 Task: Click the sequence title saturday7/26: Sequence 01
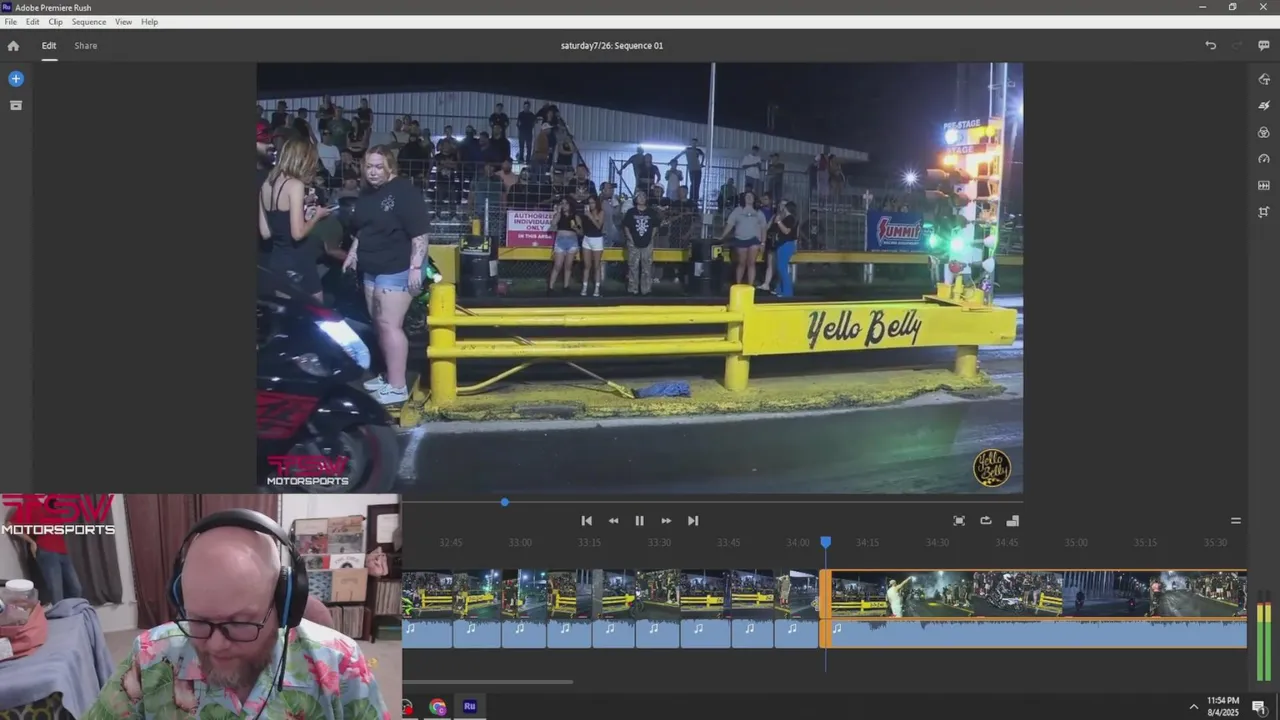[612, 46]
